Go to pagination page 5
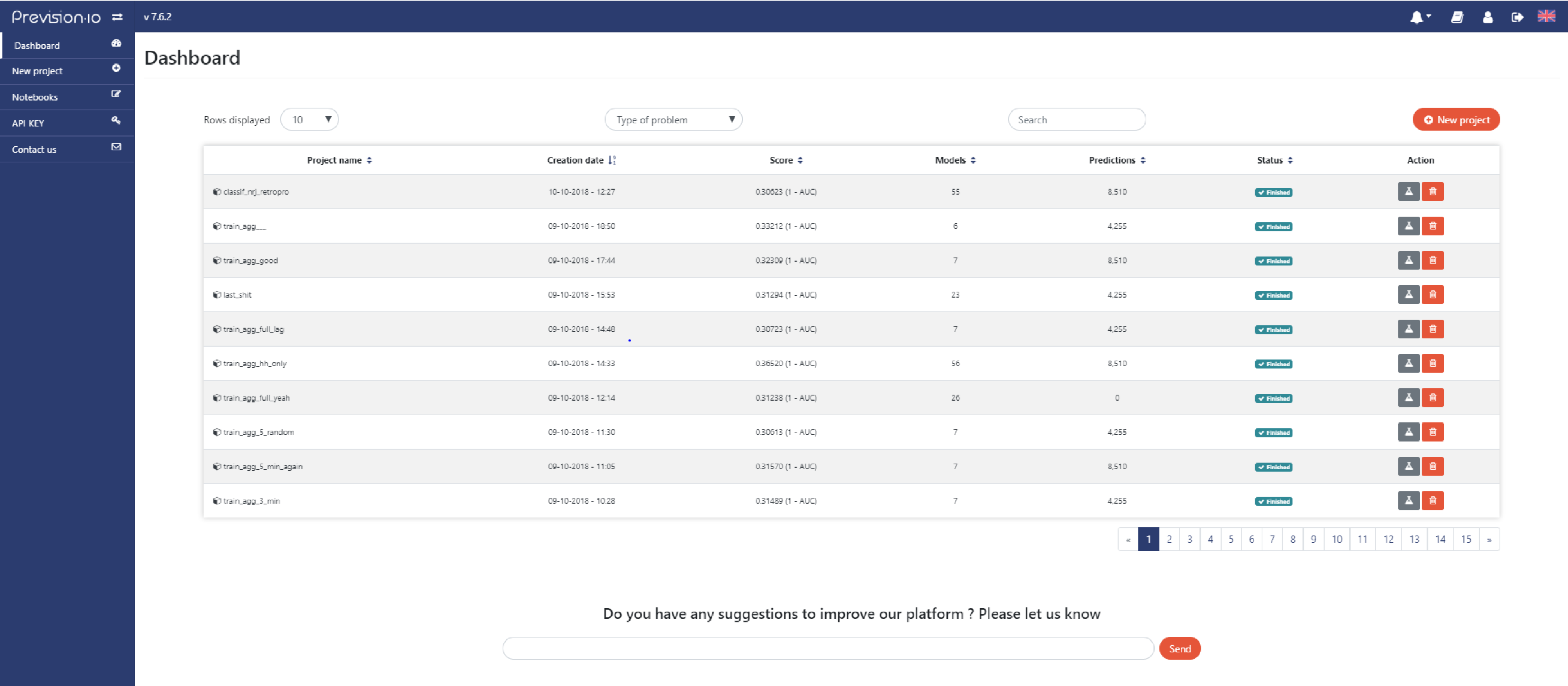The height and width of the screenshot is (686, 1568). (1231, 539)
